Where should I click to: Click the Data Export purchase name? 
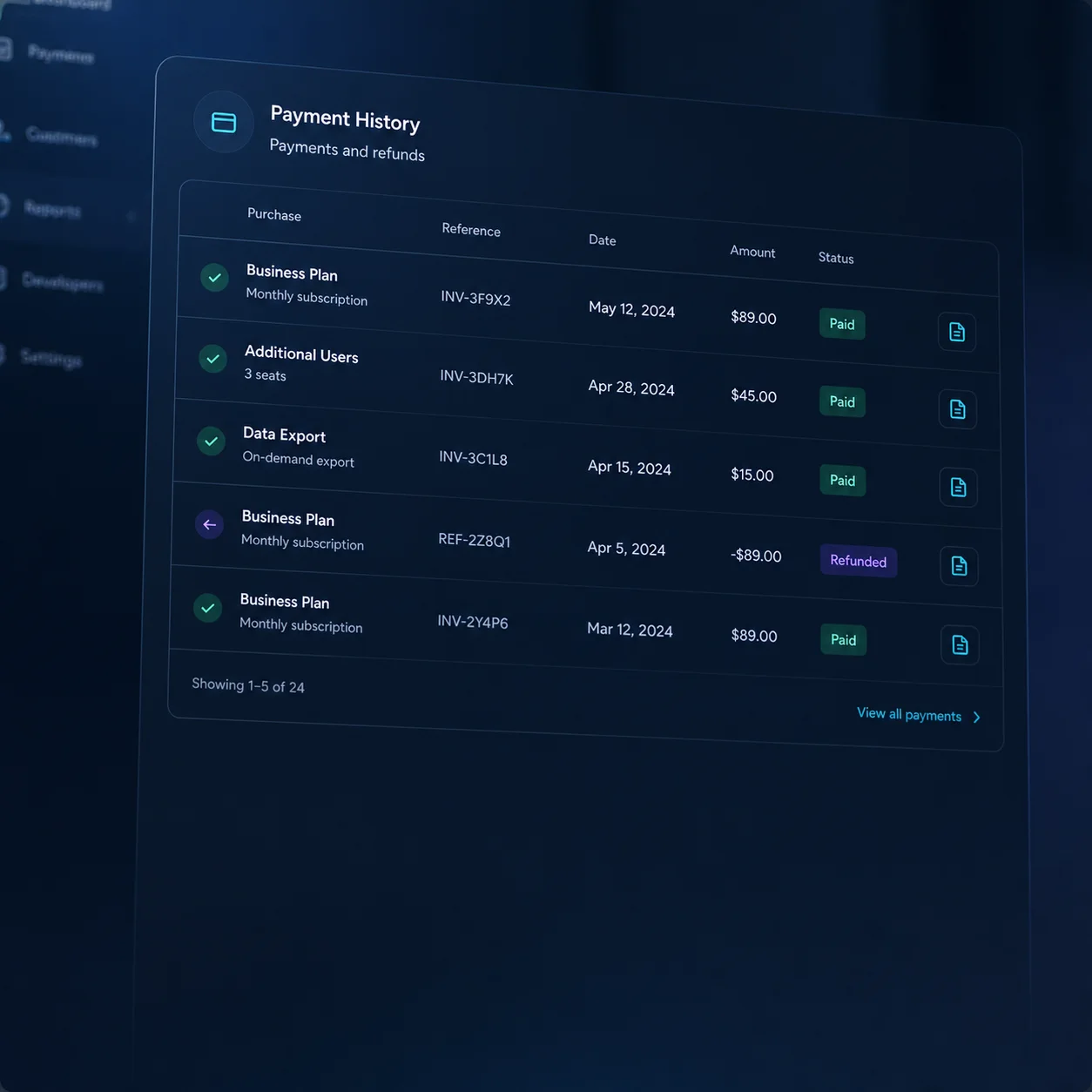pos(284,435)
